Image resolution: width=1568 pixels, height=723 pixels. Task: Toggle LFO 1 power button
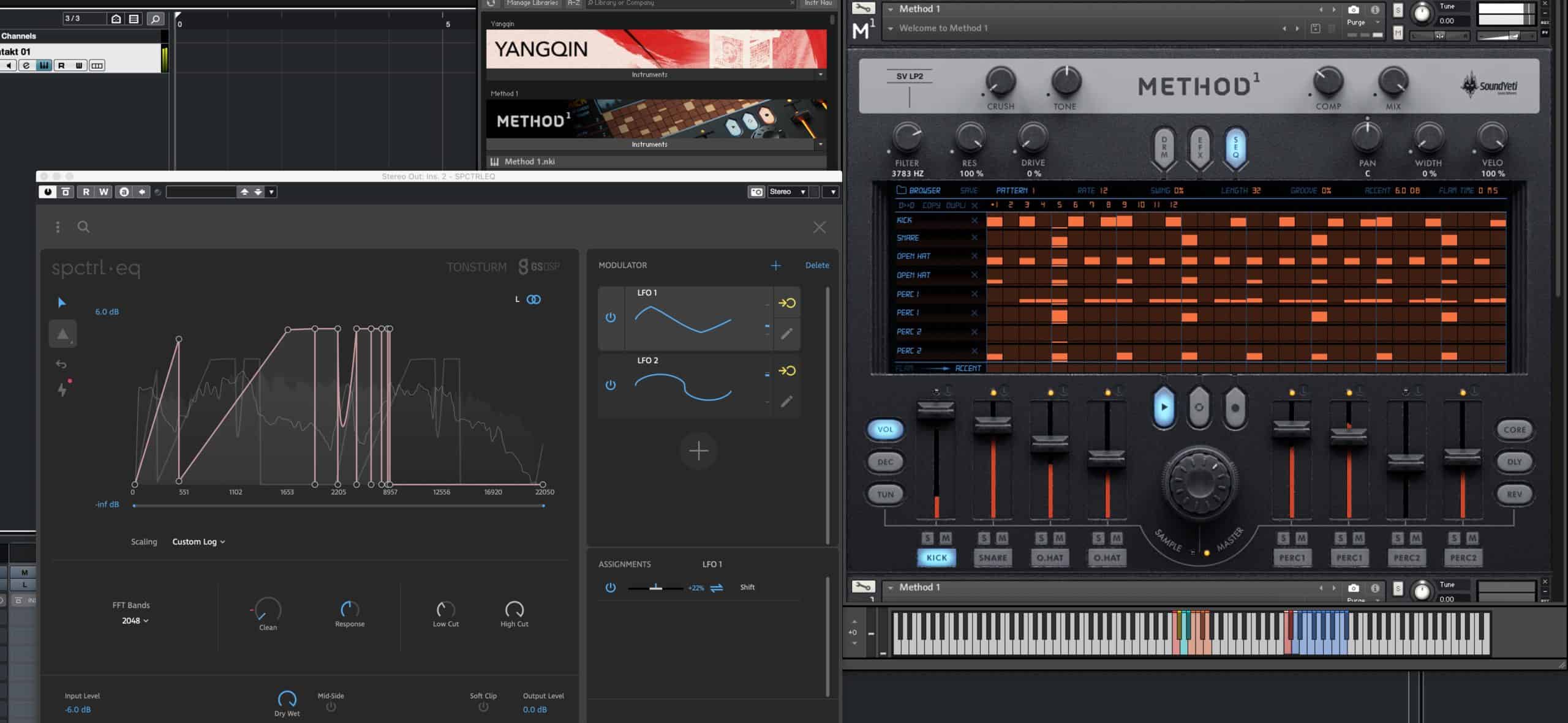611,318
